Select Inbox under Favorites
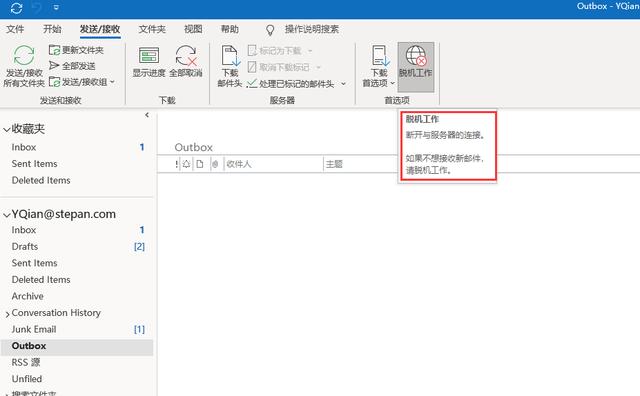640x396 pixels. point(76,147)
